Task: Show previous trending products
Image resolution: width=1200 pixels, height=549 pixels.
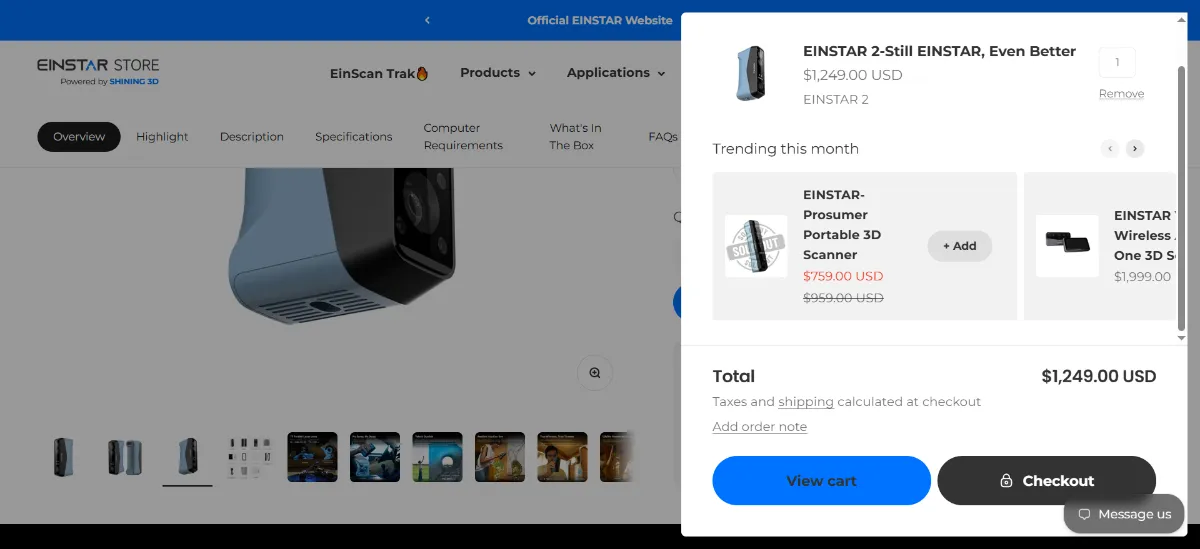Action: pos(1109,149)
